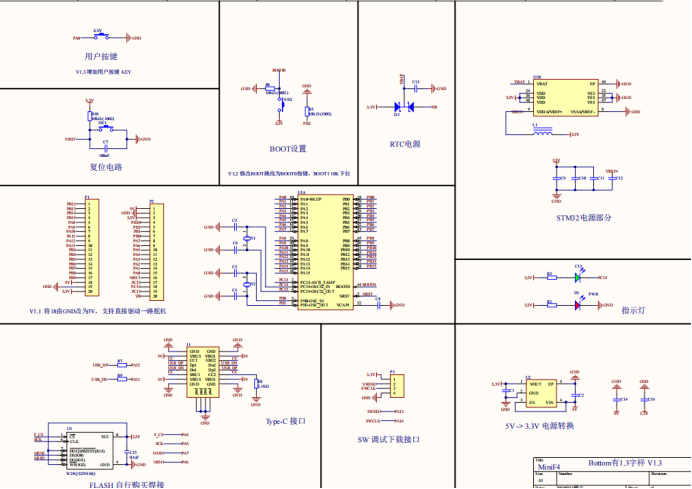Image resolution: width=692 pixels, height=489 pixels.
Task: Select the R10 pull-up resistor in reset circuit
Action: [x=90, y=116]
